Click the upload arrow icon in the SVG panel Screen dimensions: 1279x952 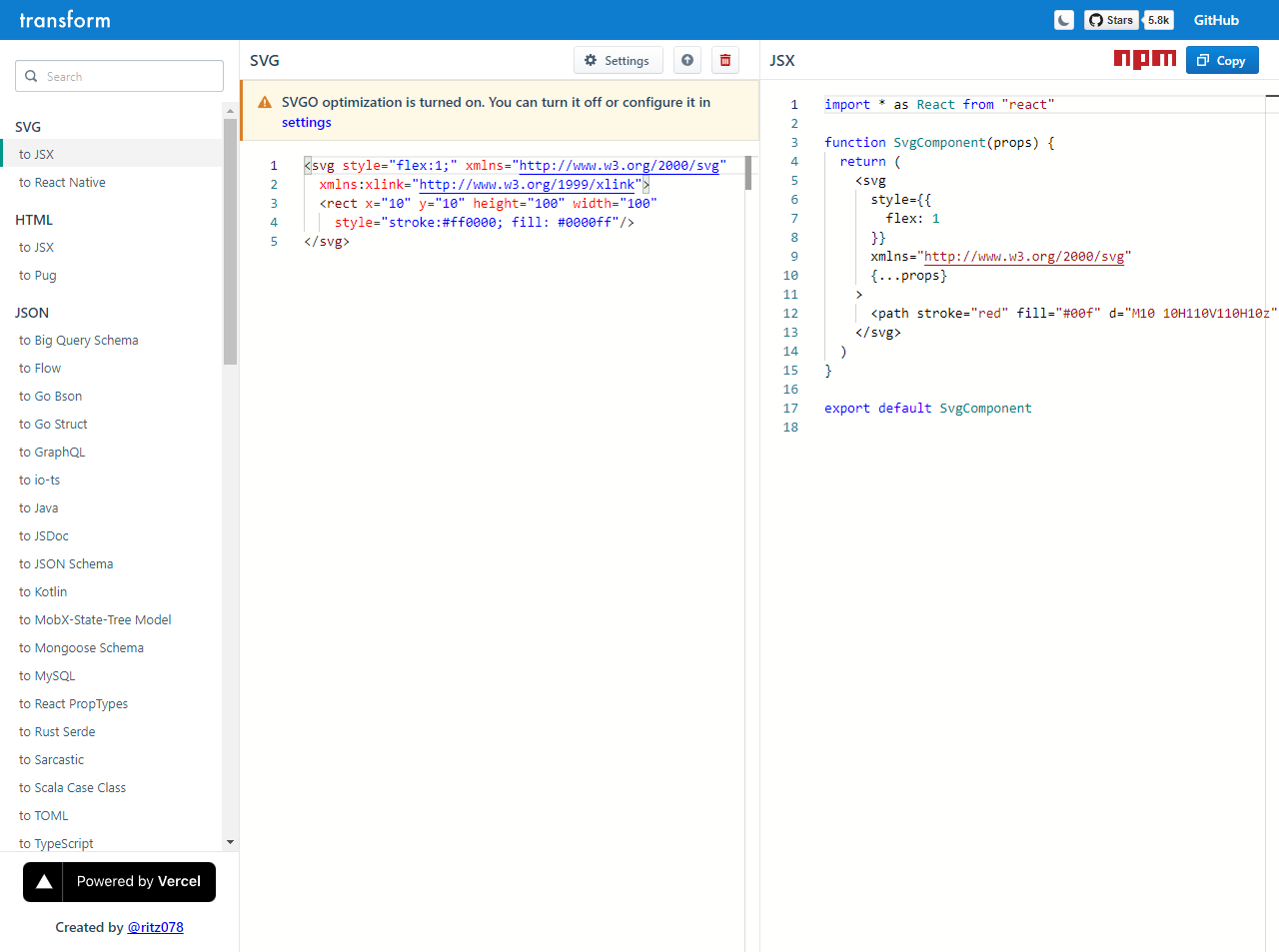(x=687, y=61)
